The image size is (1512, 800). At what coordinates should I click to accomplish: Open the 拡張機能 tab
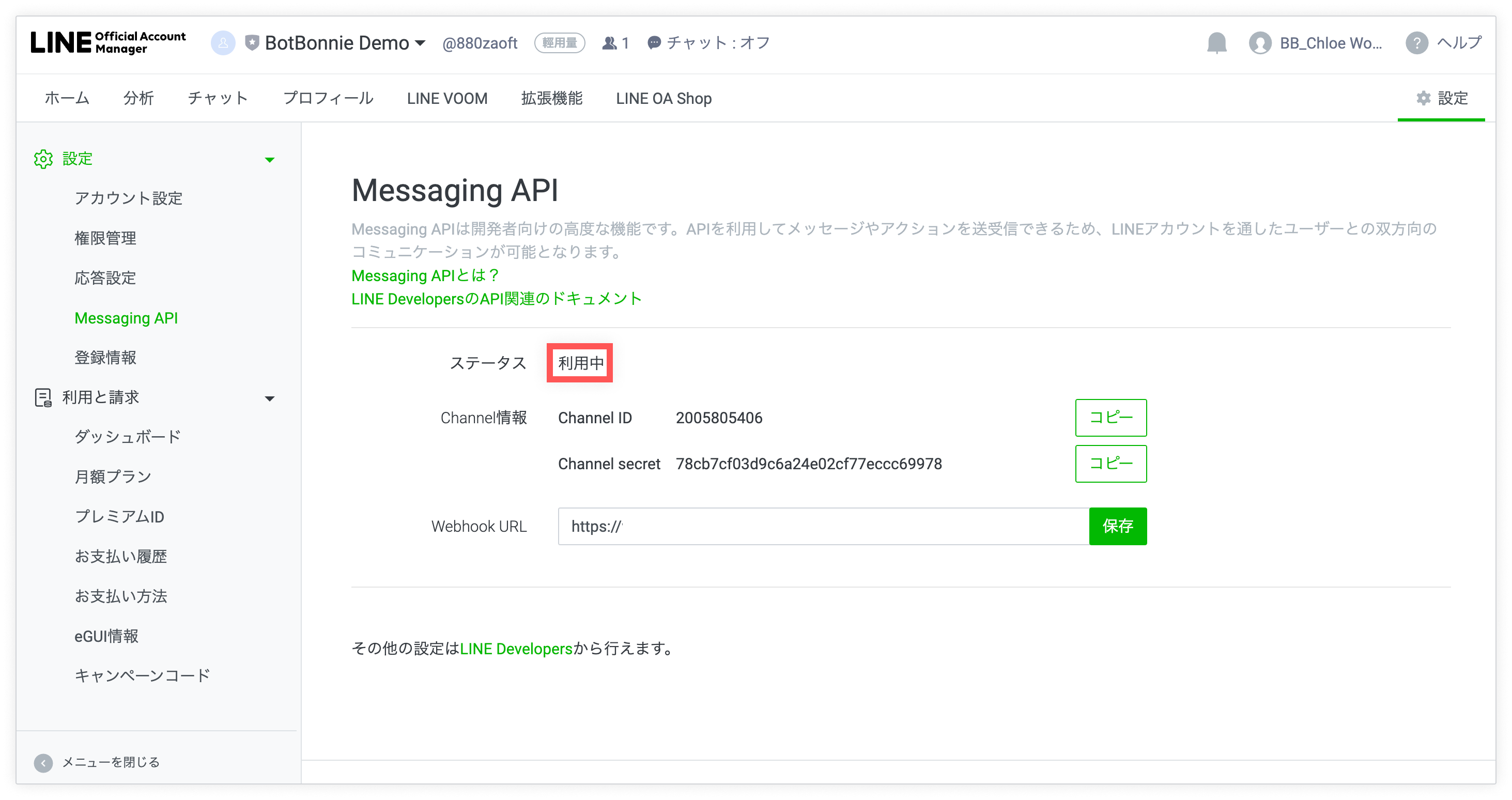[552, 98]
